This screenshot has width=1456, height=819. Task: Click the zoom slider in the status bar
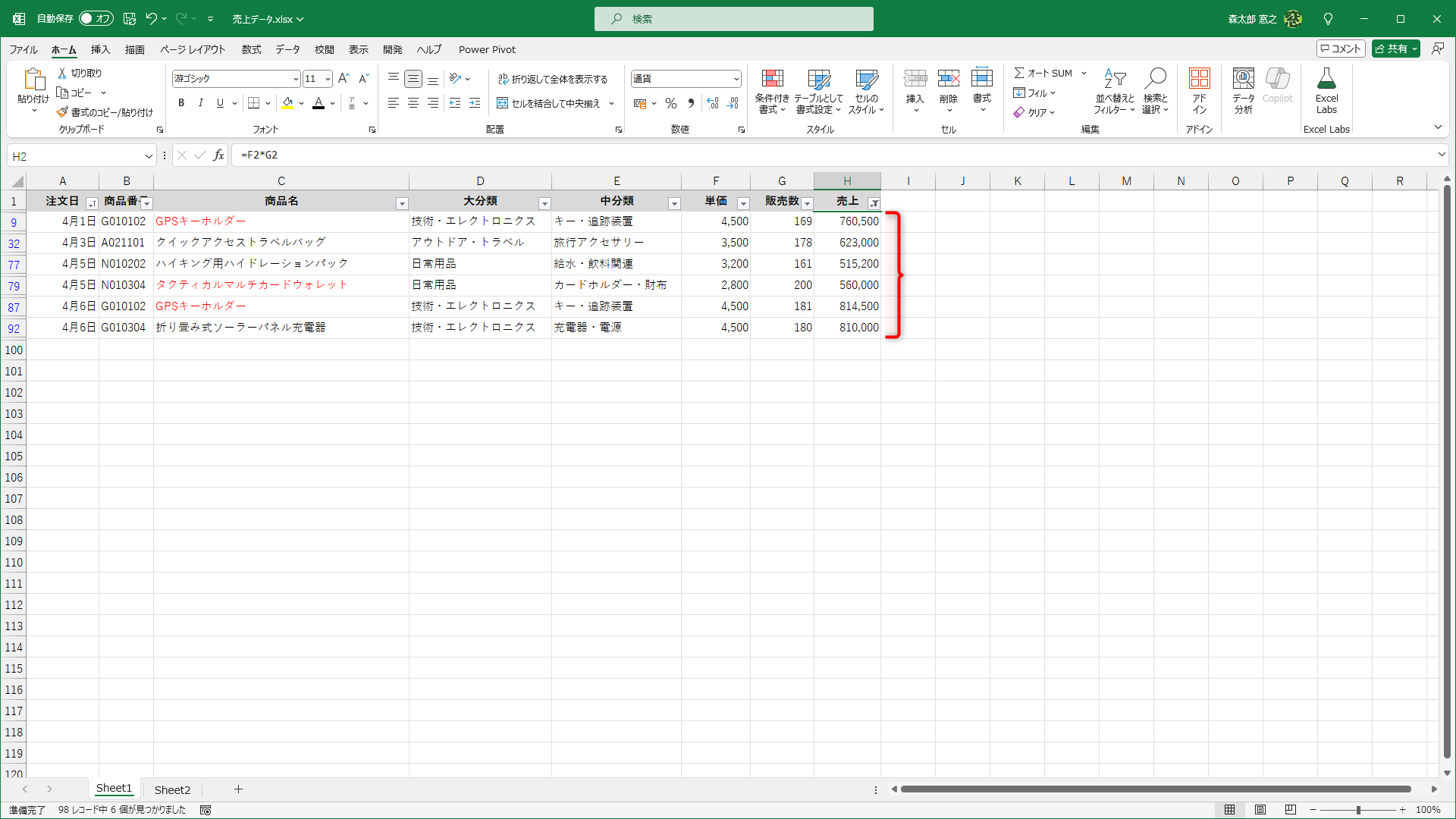1357,810
